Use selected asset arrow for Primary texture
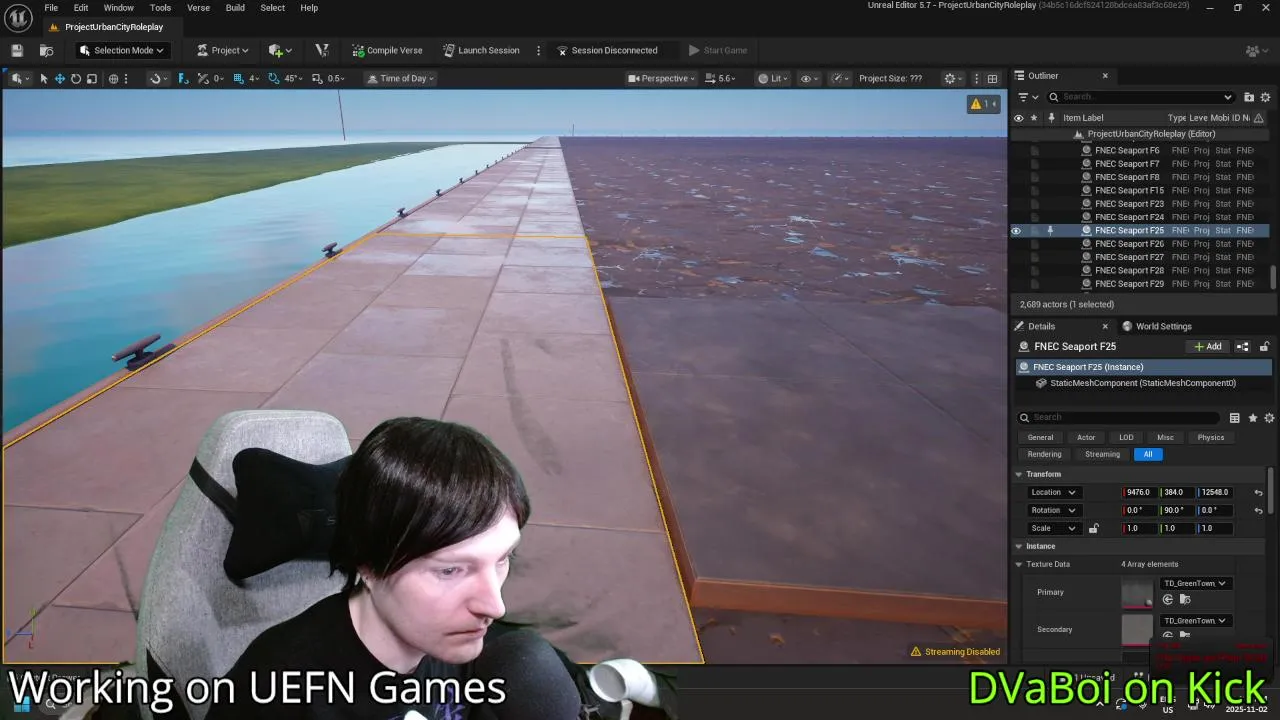Screen dimensions: 1280x720 point(1167,600)
